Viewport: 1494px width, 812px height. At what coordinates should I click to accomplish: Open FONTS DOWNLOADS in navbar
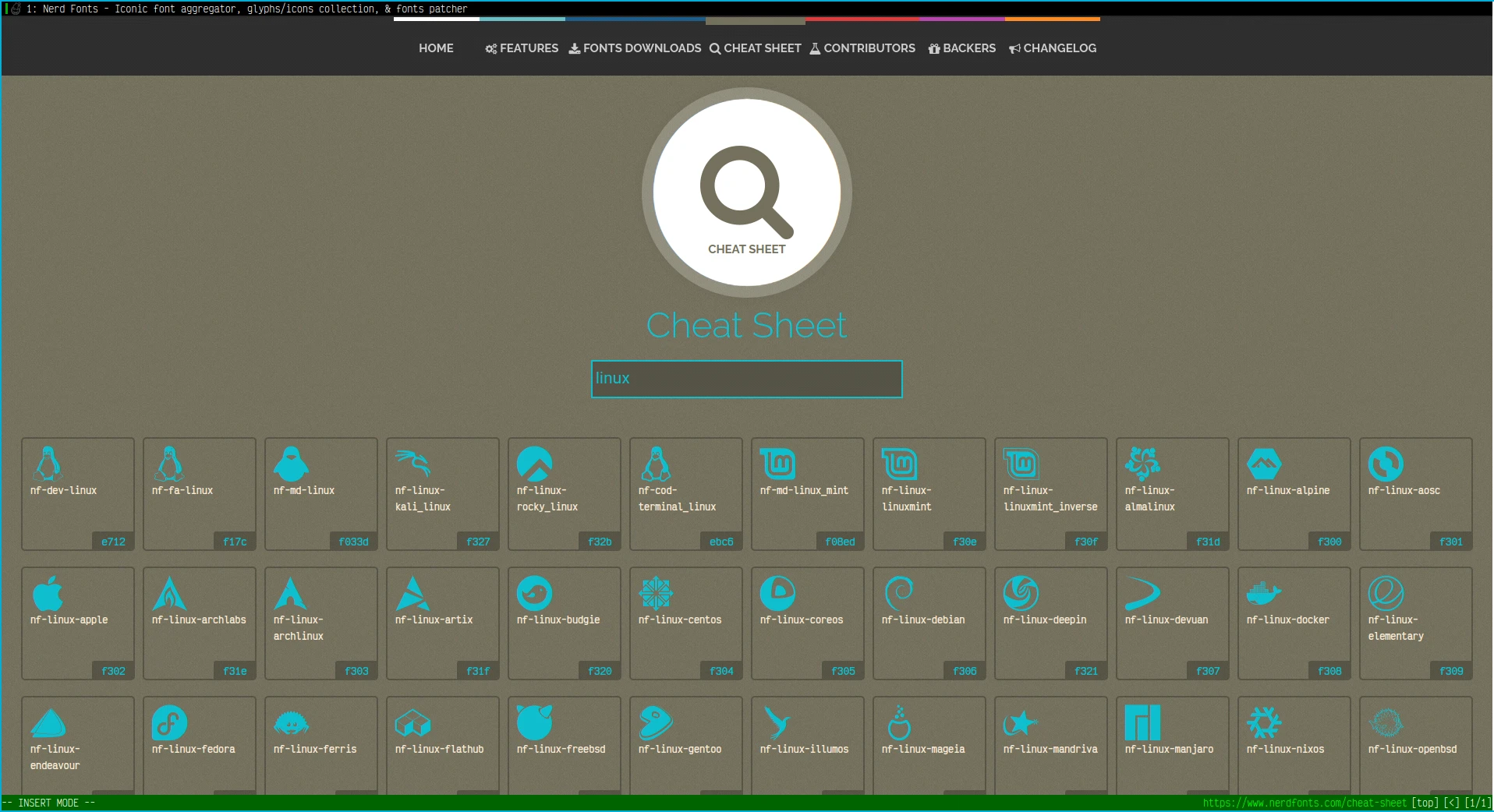(635, 48)
